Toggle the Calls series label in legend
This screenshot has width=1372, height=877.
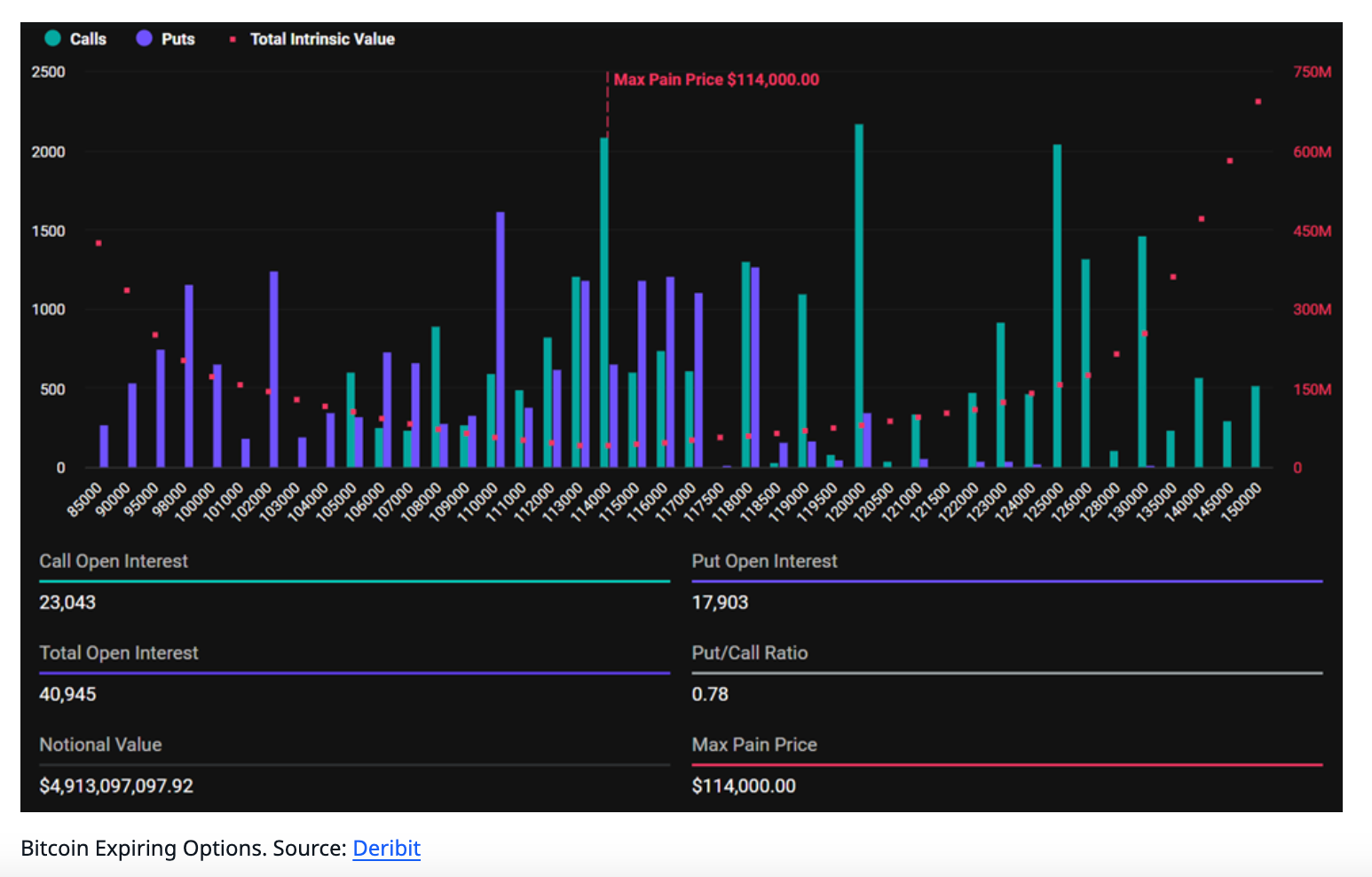tap(88, 39)
